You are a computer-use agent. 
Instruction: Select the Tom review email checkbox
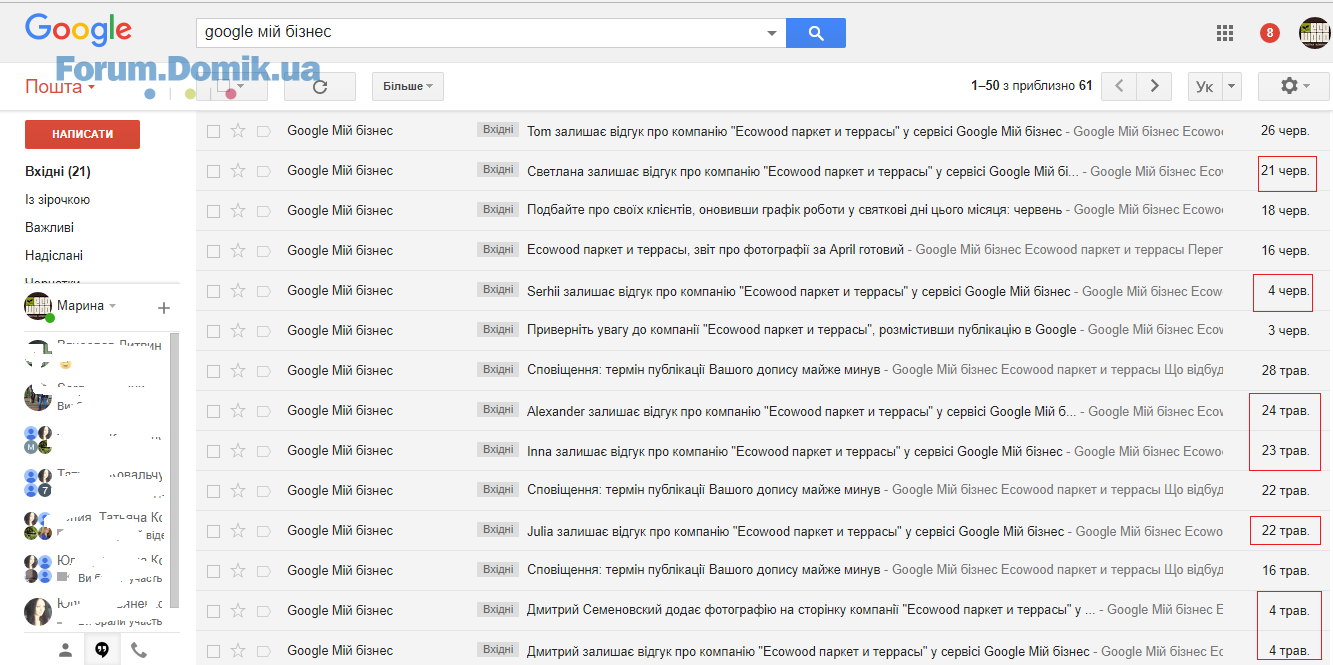click(x=213, y=131)
